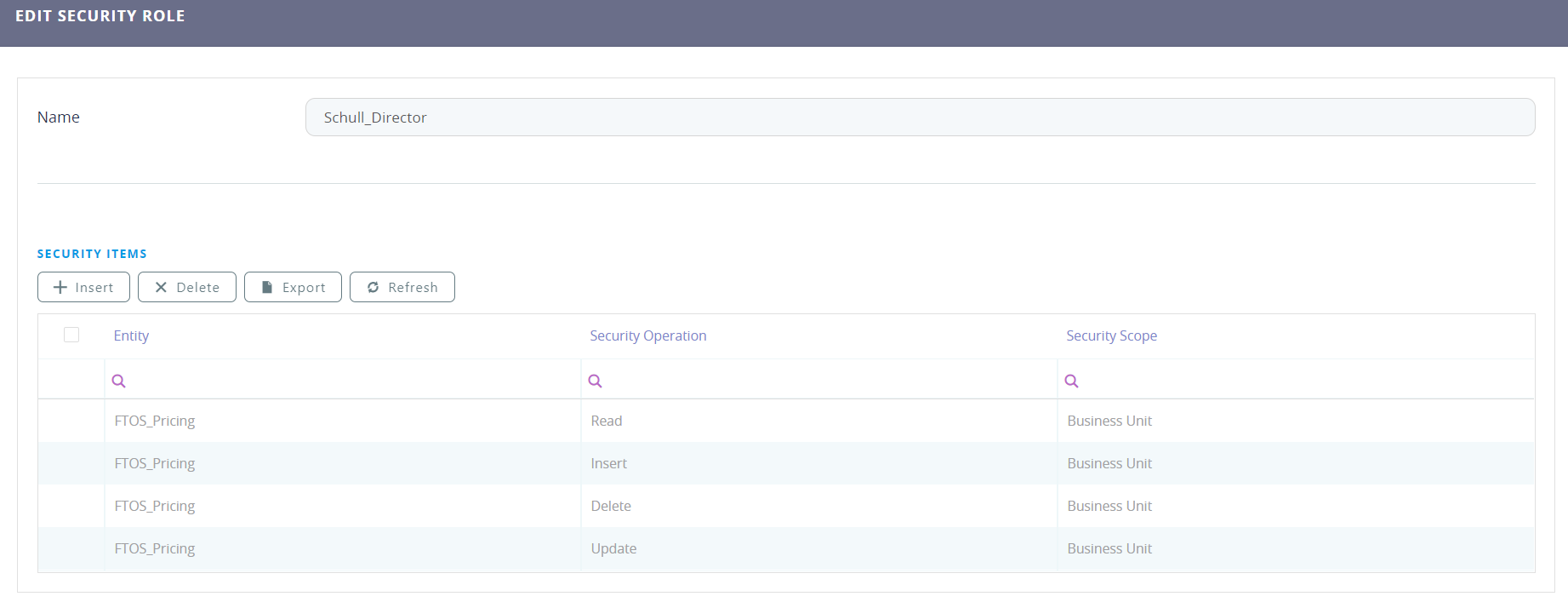Refresh the security items grid
Viewport: 1568px width, 602px height.
[x=402, y=287]
